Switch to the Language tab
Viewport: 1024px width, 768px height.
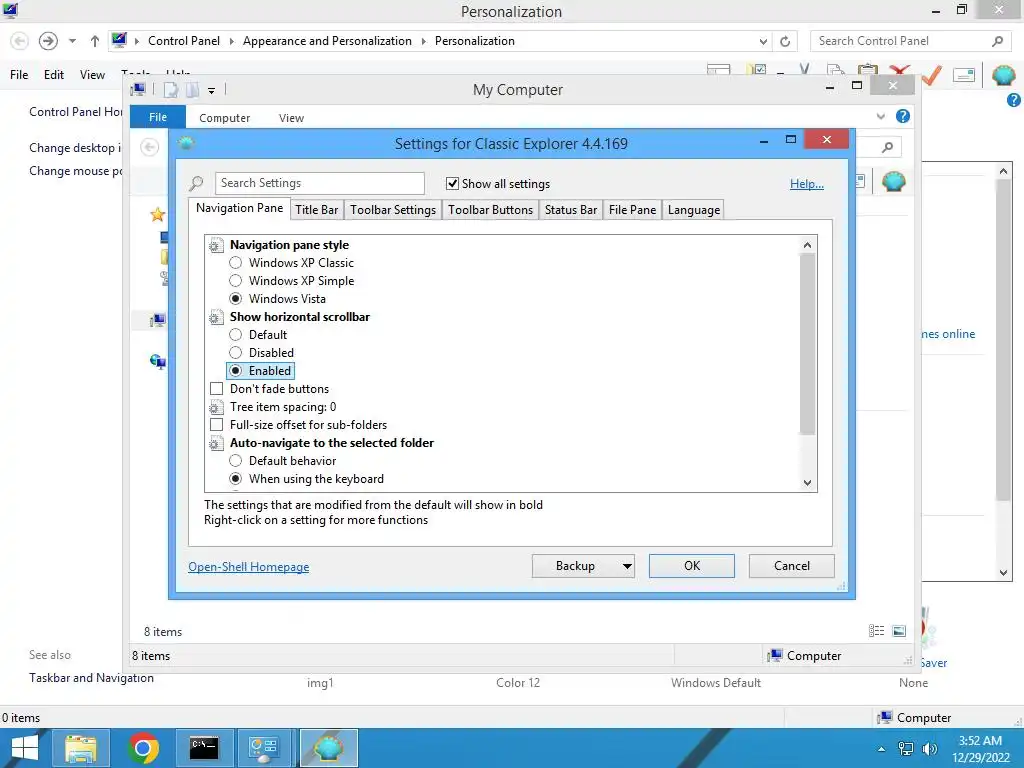[x=694, y=210]
